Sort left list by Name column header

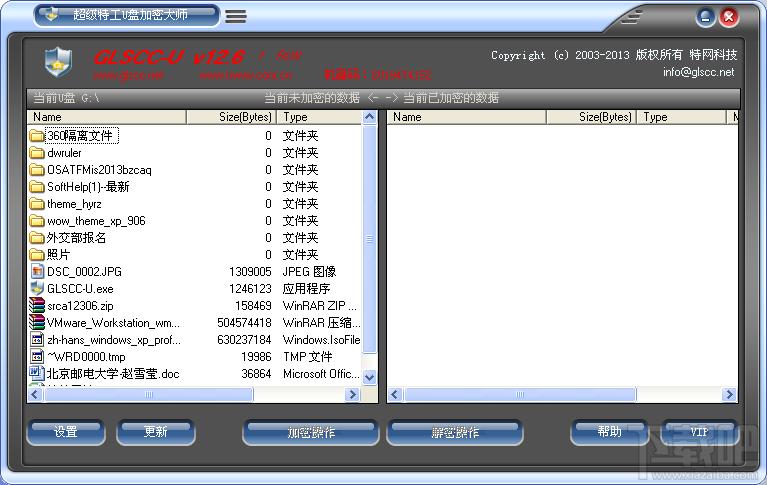pyautogui.click(x=107, y=117)
